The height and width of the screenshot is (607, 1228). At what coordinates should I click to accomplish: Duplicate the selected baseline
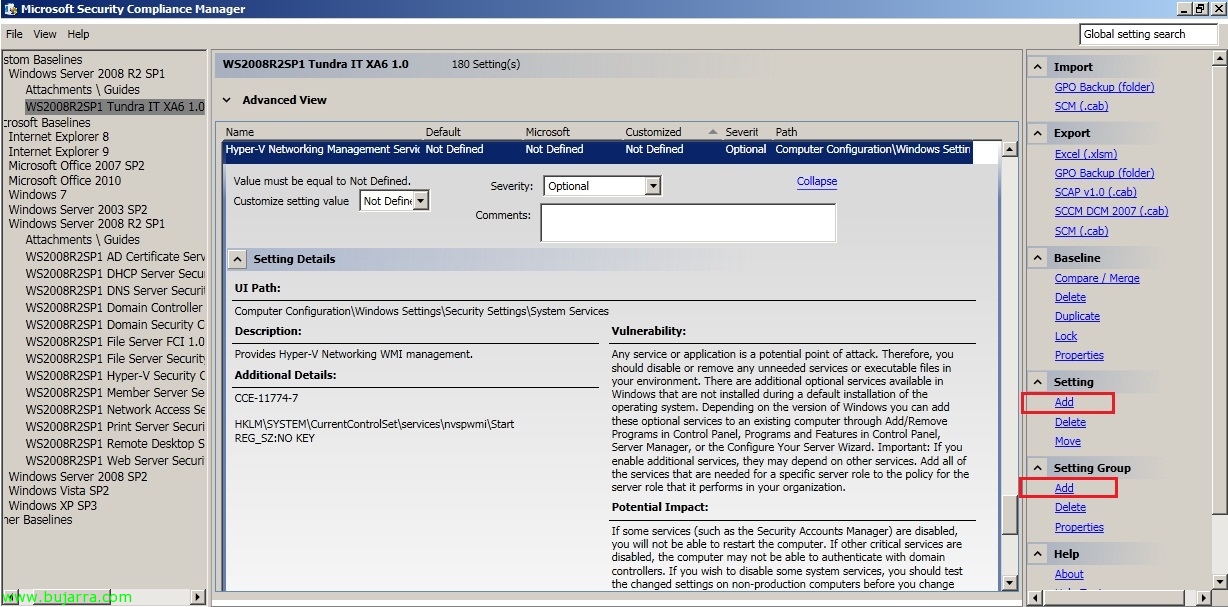click(1077, 316)
